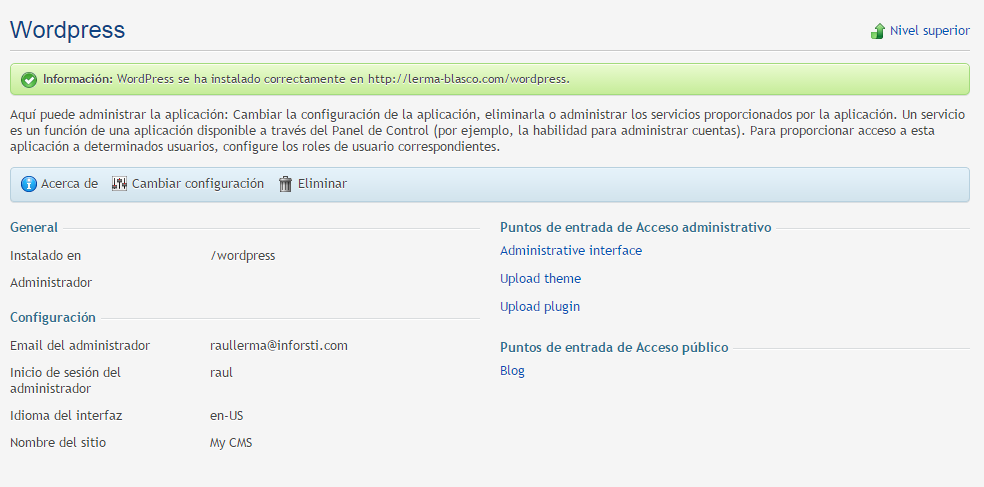Open the Nivel superior link
The width and height of the screenshot is (984, 487).
pyautogui.click(x=929, y=31)
